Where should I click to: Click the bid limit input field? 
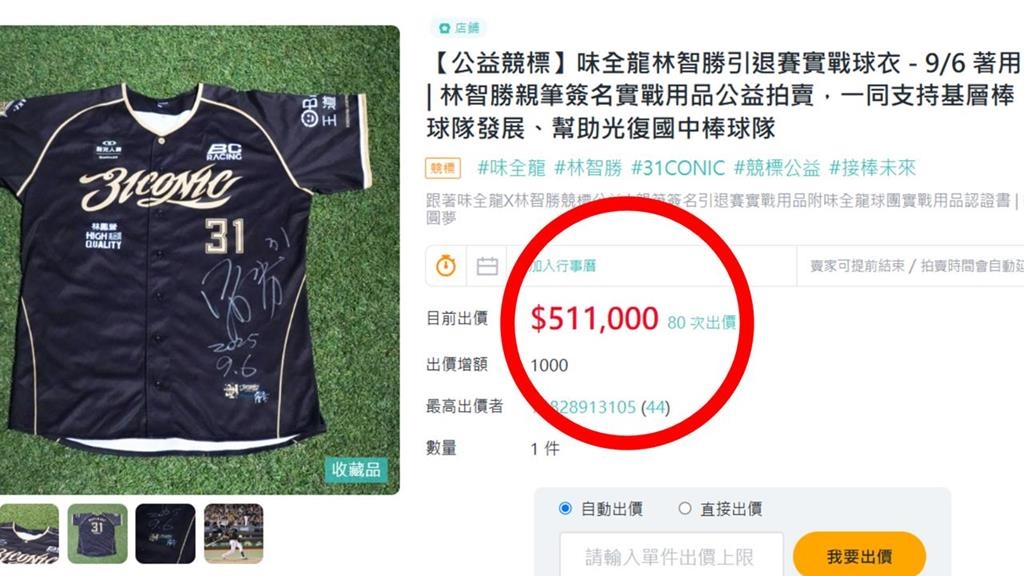click(671, 556)
